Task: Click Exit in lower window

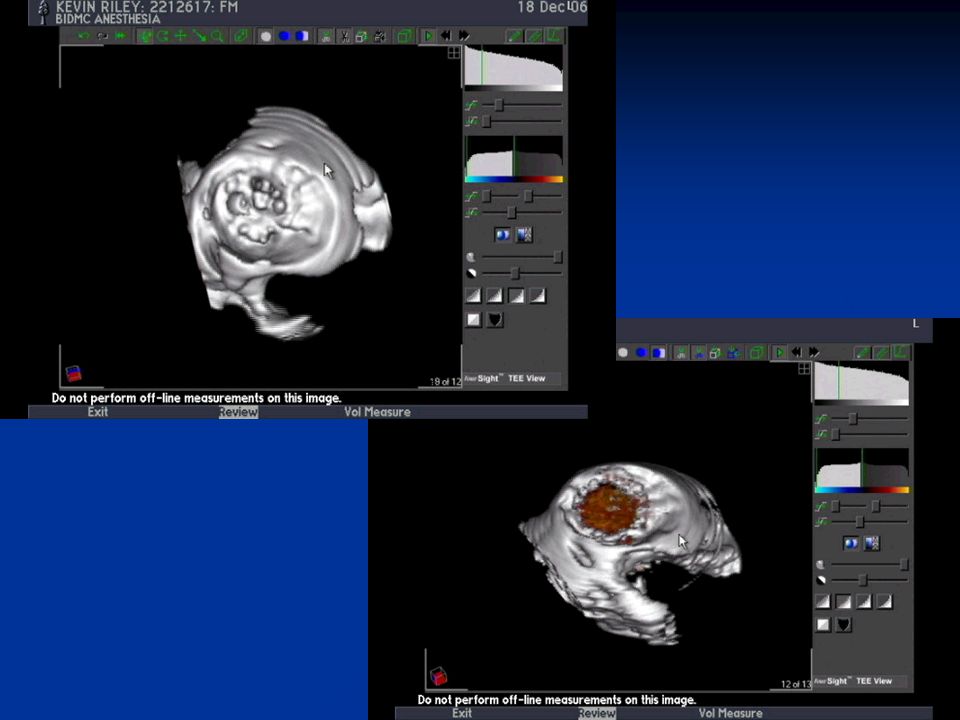Action: (x=462, y=713)
